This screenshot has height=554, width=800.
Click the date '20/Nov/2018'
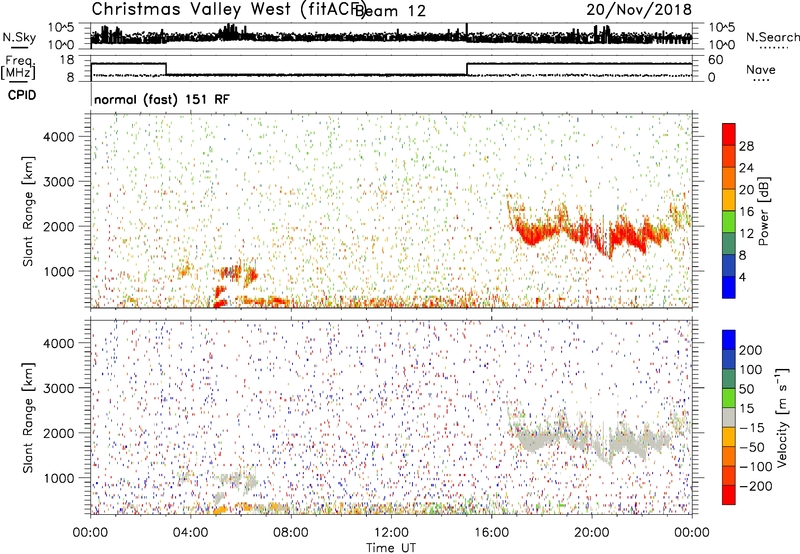(639, 10)
